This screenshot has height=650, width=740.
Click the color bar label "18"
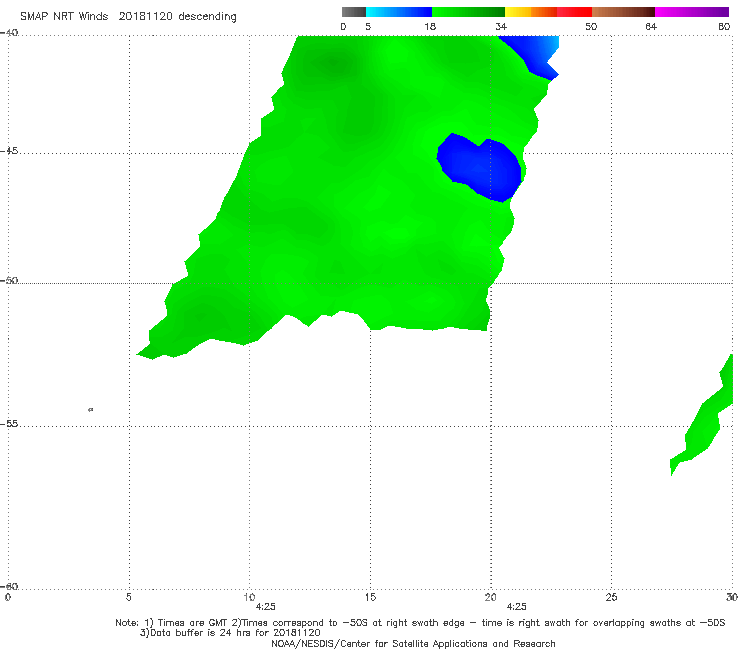click(x=430, y=27)
